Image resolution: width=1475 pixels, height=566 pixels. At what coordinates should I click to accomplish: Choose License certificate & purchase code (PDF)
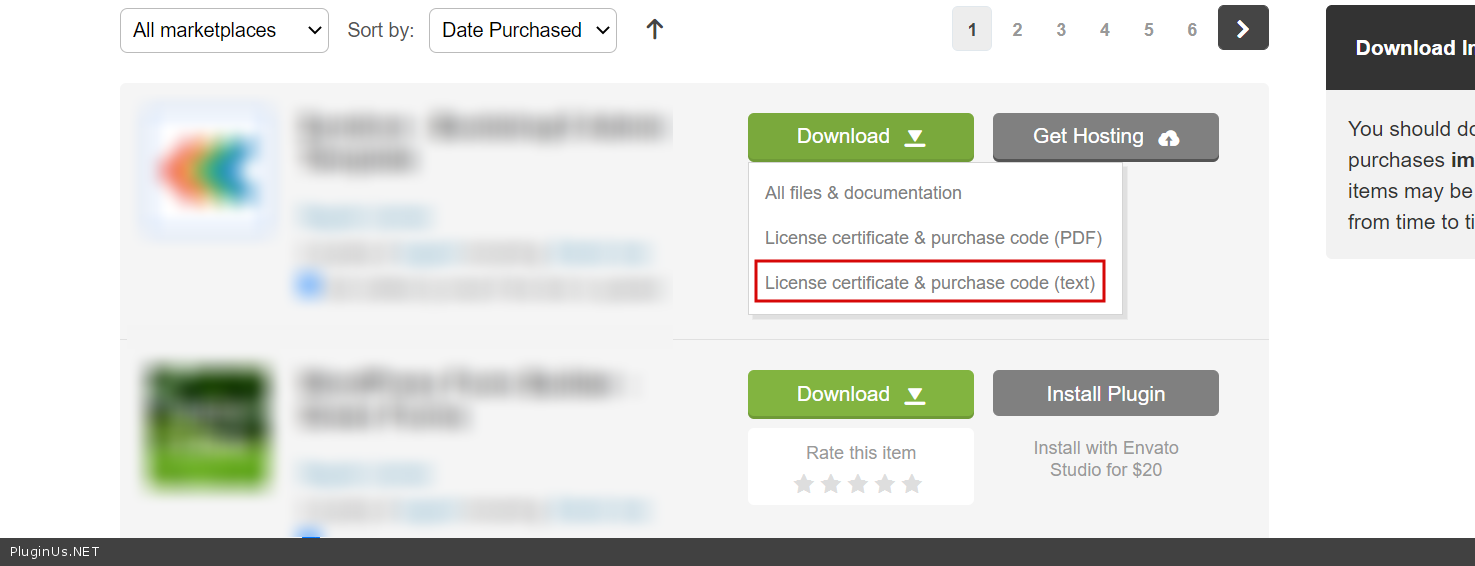pos(933,238)
